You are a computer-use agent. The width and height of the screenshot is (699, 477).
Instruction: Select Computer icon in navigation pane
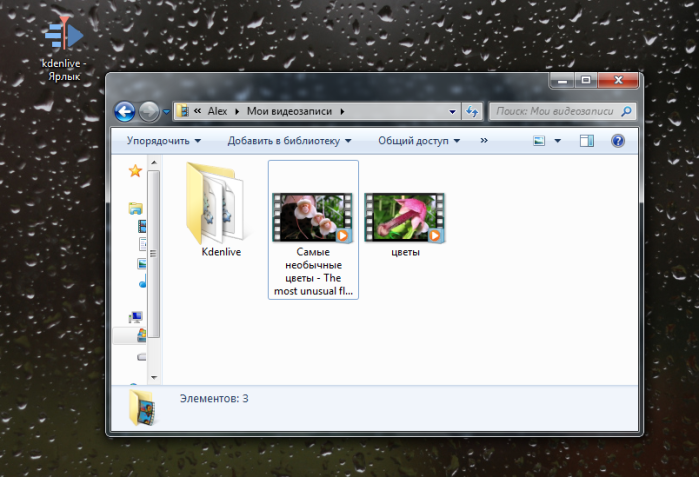point(136,317)
